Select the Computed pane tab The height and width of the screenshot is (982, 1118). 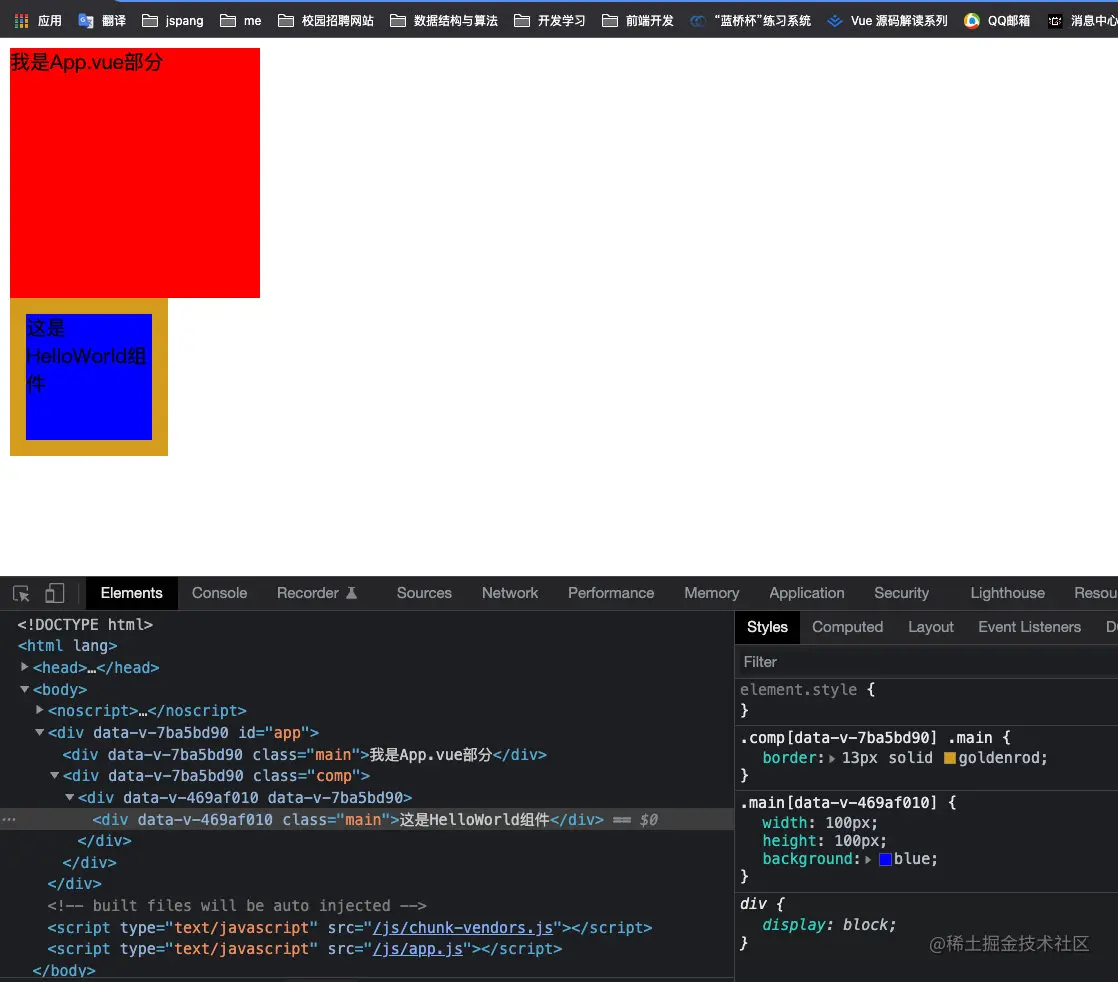click(x=847, y=628)
